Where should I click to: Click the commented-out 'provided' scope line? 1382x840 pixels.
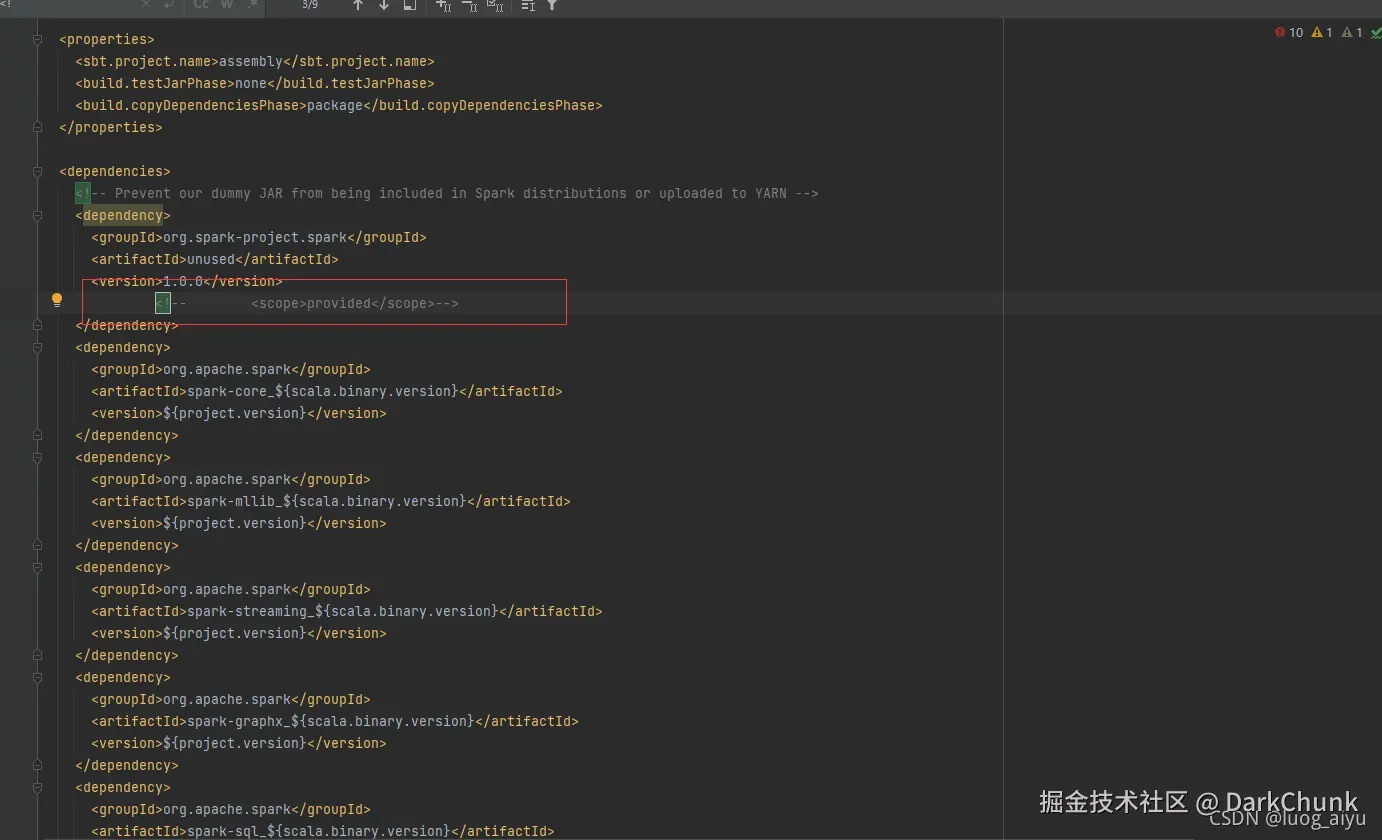pos(307,303)
